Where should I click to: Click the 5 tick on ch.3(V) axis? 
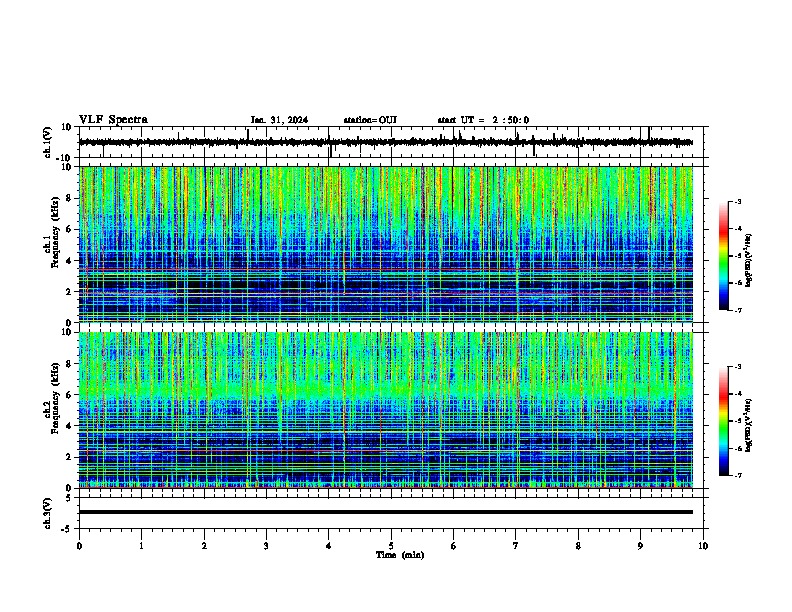[x=70, y=498]
